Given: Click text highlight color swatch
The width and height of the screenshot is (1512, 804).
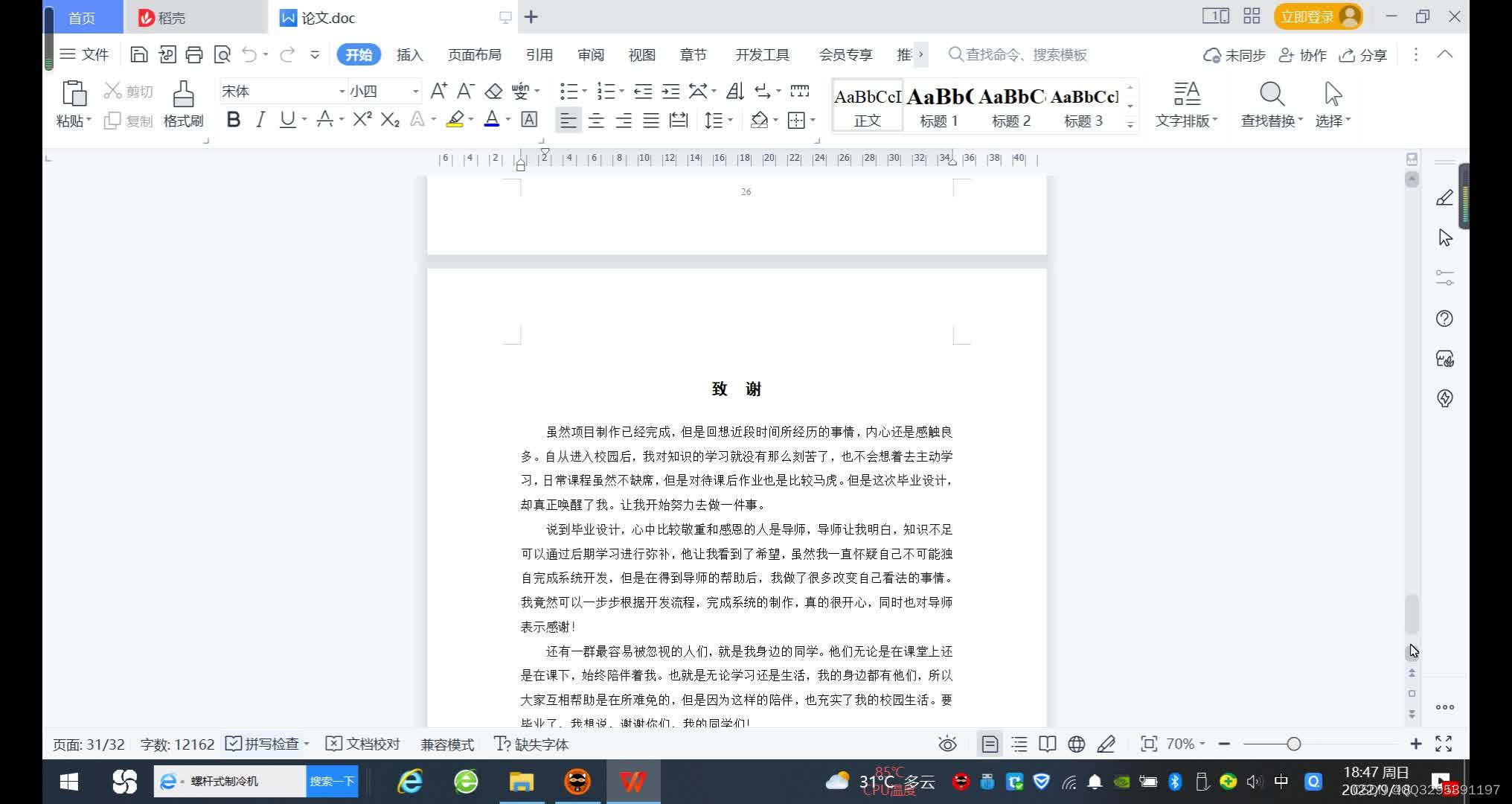Looking at the screenshot, I should pos(455,119).
